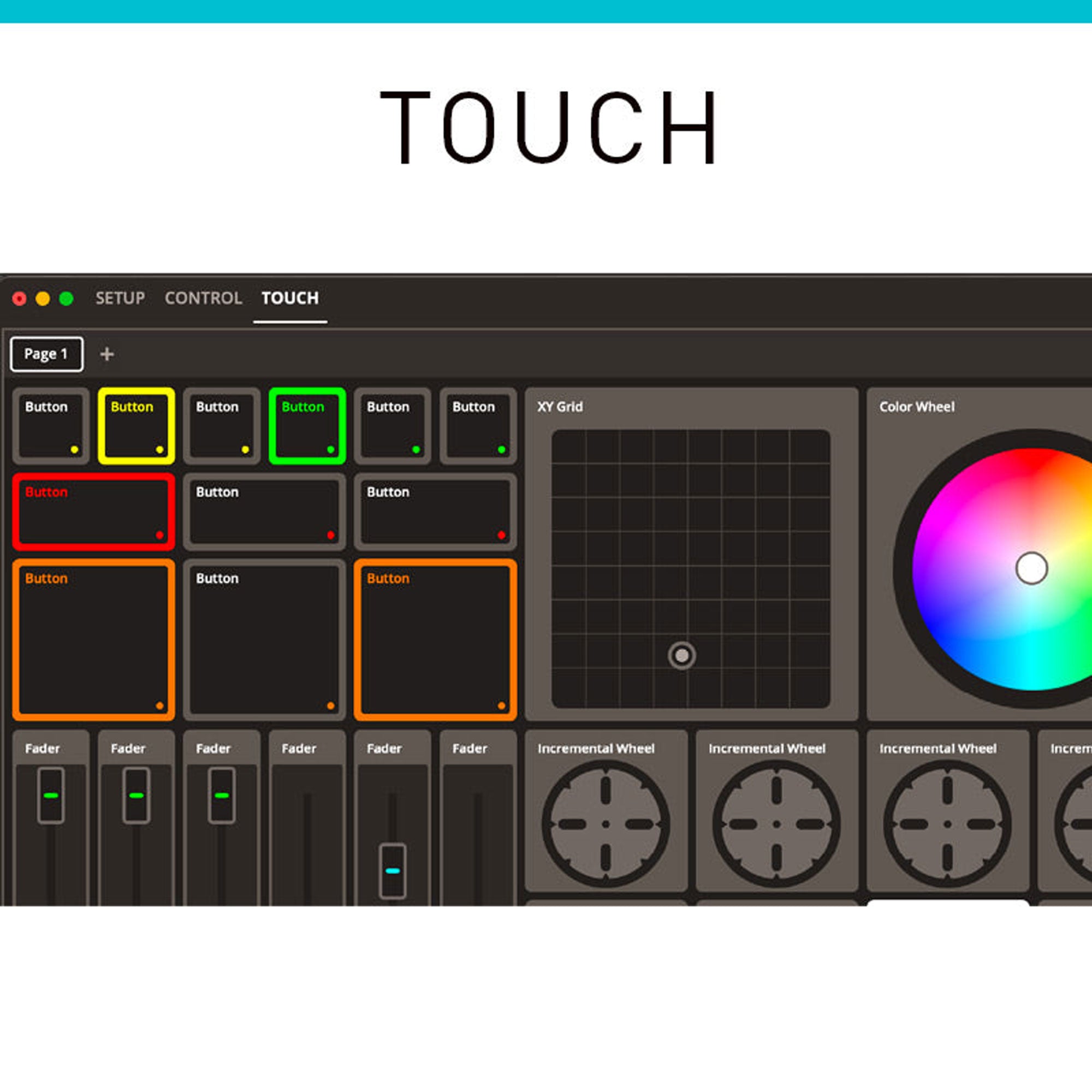Add a new page with the plus button
Viewport: 1092px width, 1092px height.
click(108, 354)
